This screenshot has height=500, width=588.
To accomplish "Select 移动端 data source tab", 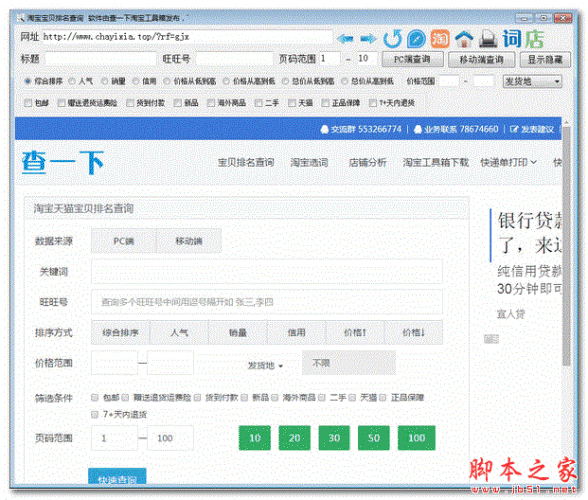I will pyautogui.click(x=189, y=241).
